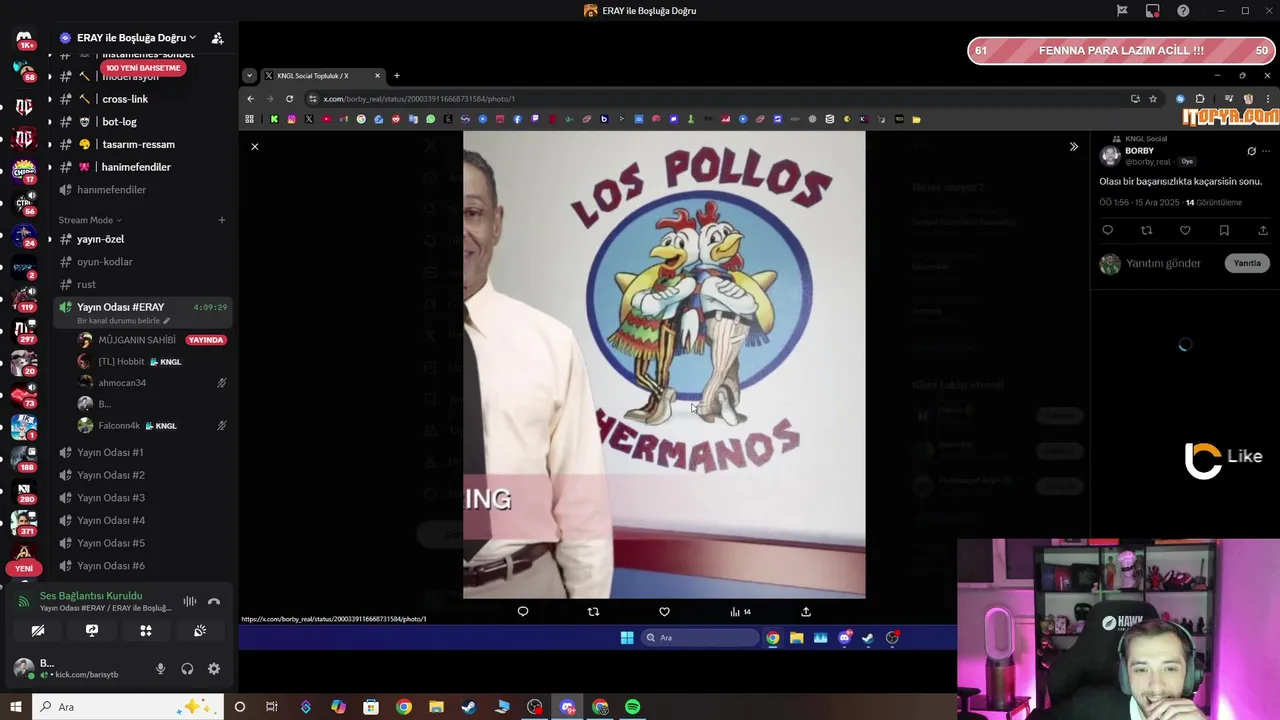The image size is (1280, 720).
Task: Click the Windows taskbar Ara search box
Action: pyautogui.click(x=129, y=707)
